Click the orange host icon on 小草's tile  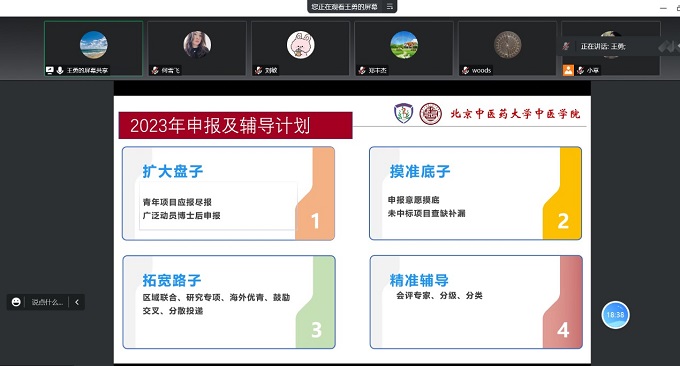[568, 70]
